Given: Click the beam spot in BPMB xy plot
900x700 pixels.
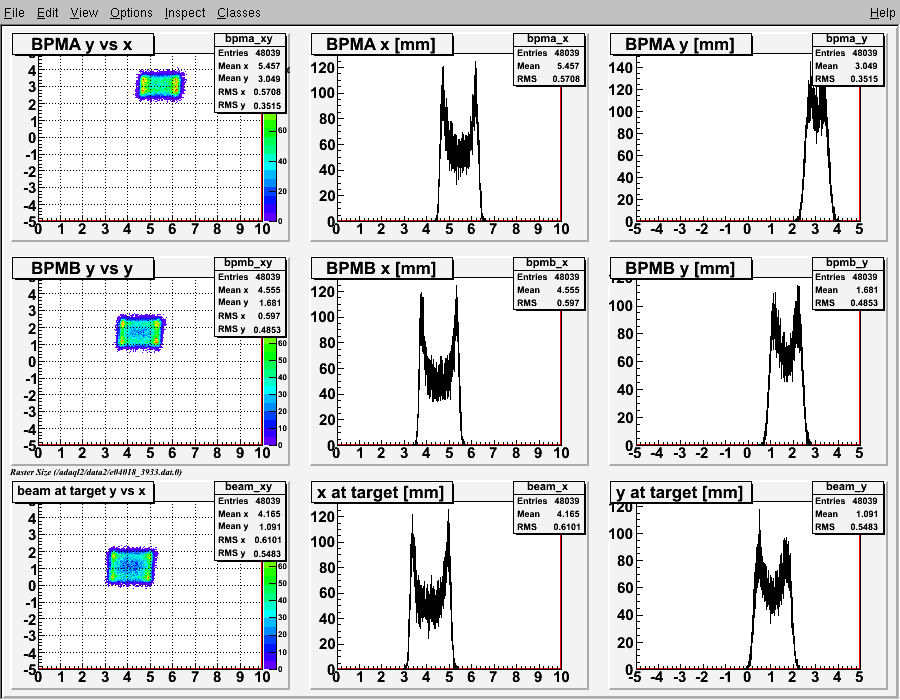Looking at the screenshot, I should point(140,332).
